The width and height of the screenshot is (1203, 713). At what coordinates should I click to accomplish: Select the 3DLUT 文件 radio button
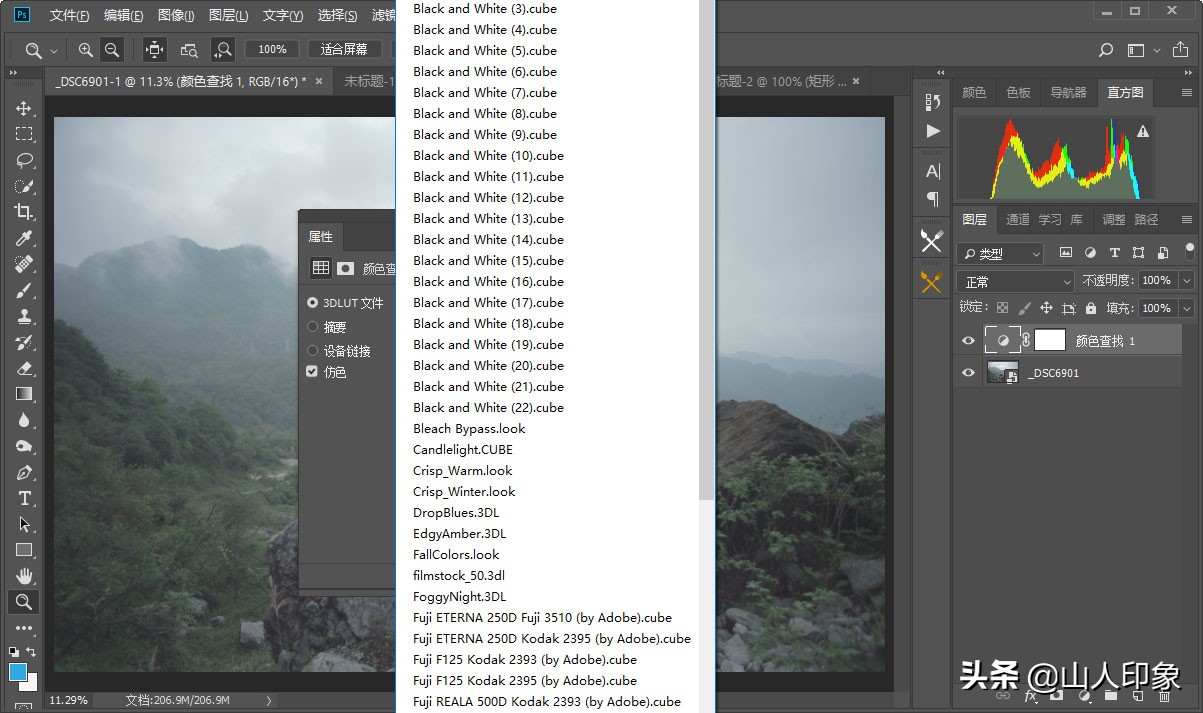[x=313, y=303]
